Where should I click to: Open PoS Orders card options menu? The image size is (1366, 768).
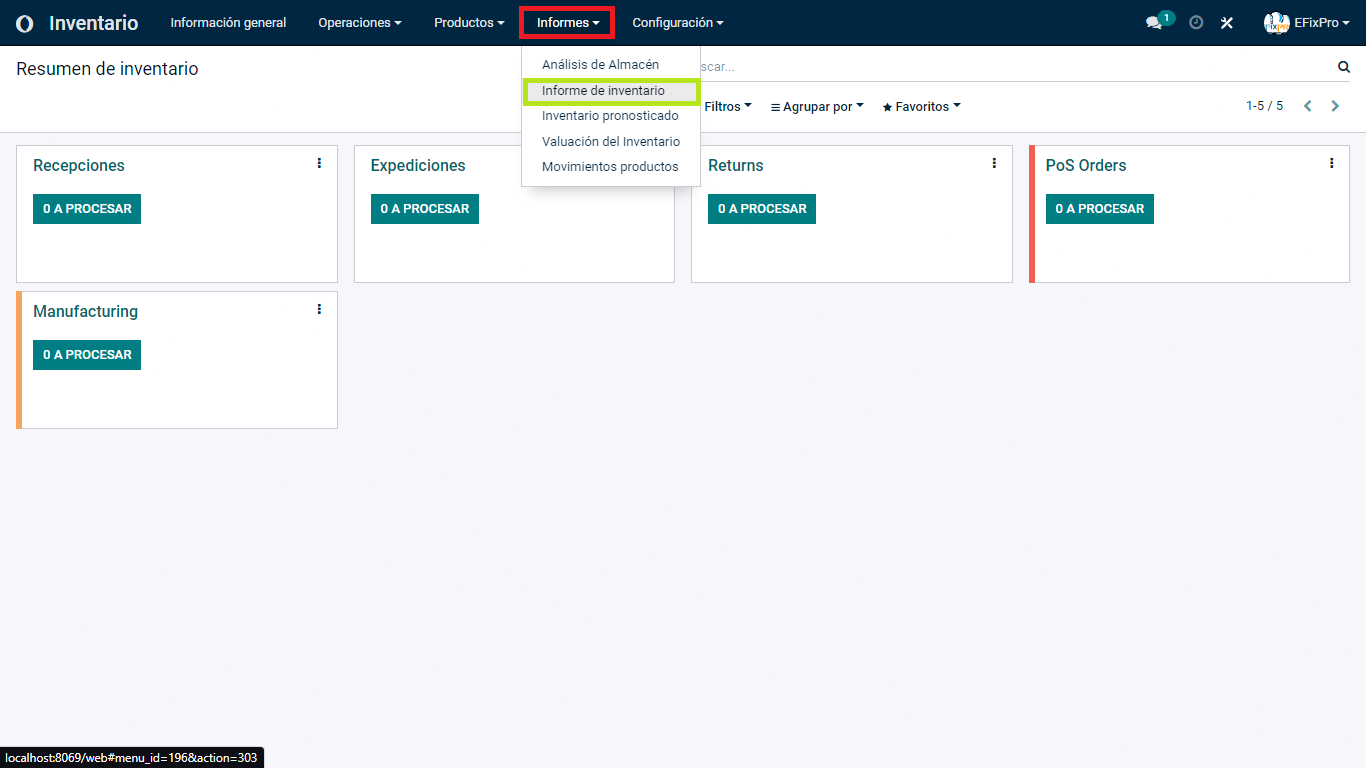[x=1331, y=163]
